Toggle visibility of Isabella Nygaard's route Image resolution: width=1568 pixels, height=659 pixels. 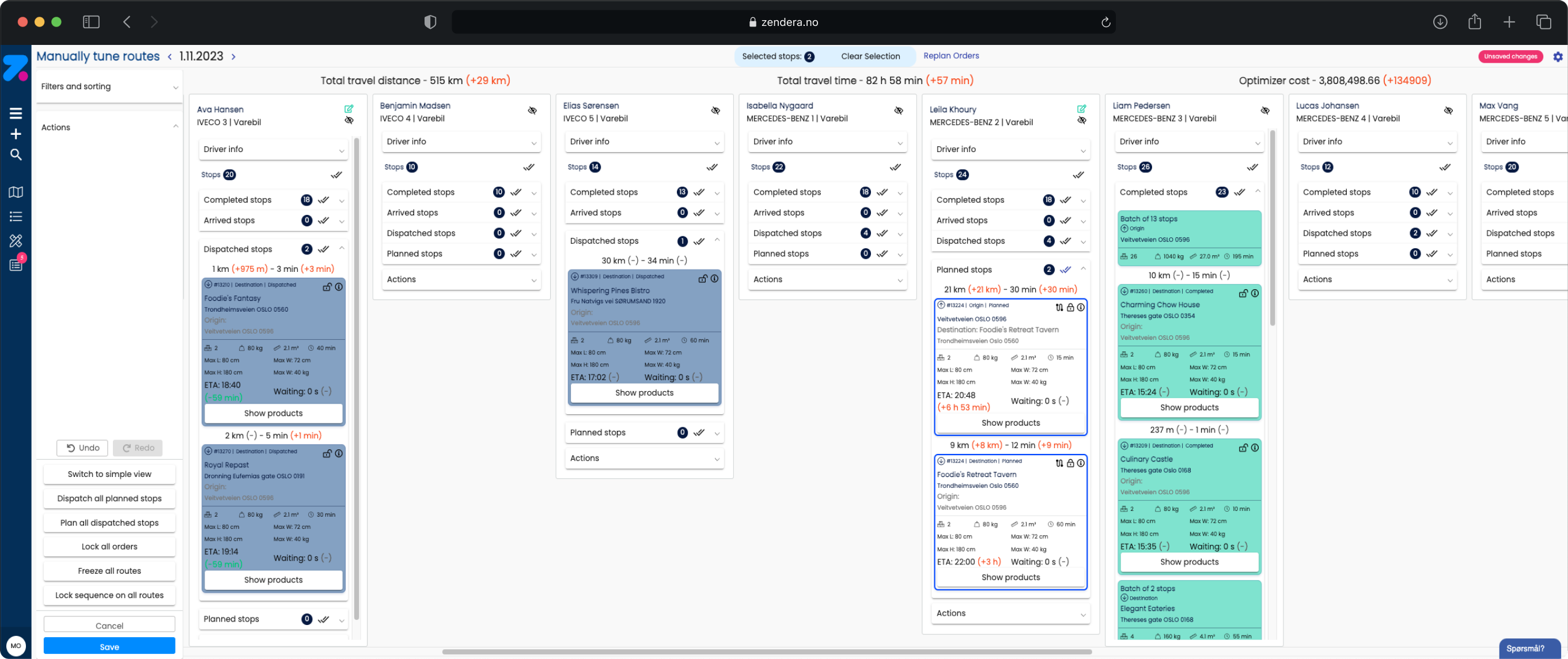click(x=899, y=111)
